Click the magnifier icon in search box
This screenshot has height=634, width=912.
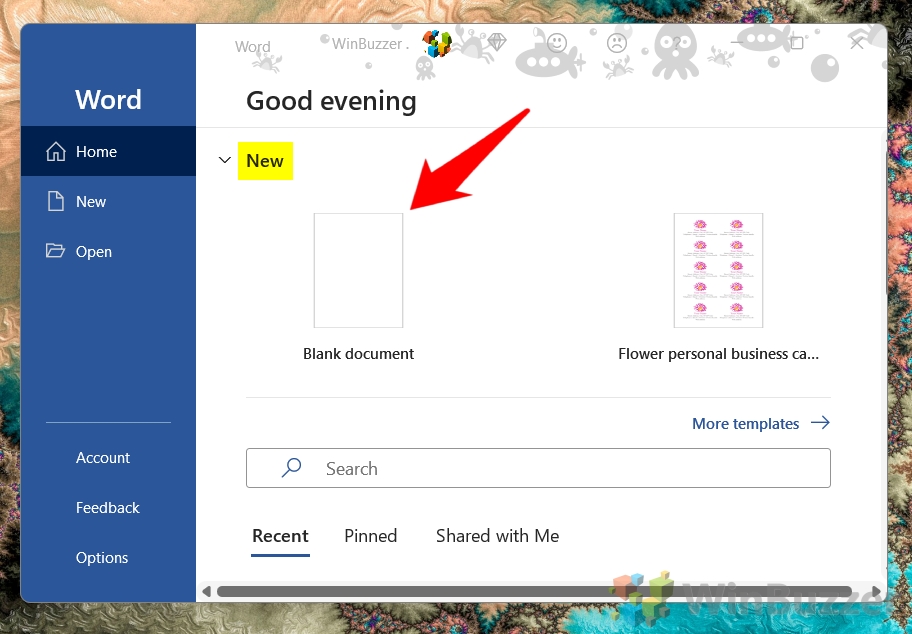pos(291,467)
